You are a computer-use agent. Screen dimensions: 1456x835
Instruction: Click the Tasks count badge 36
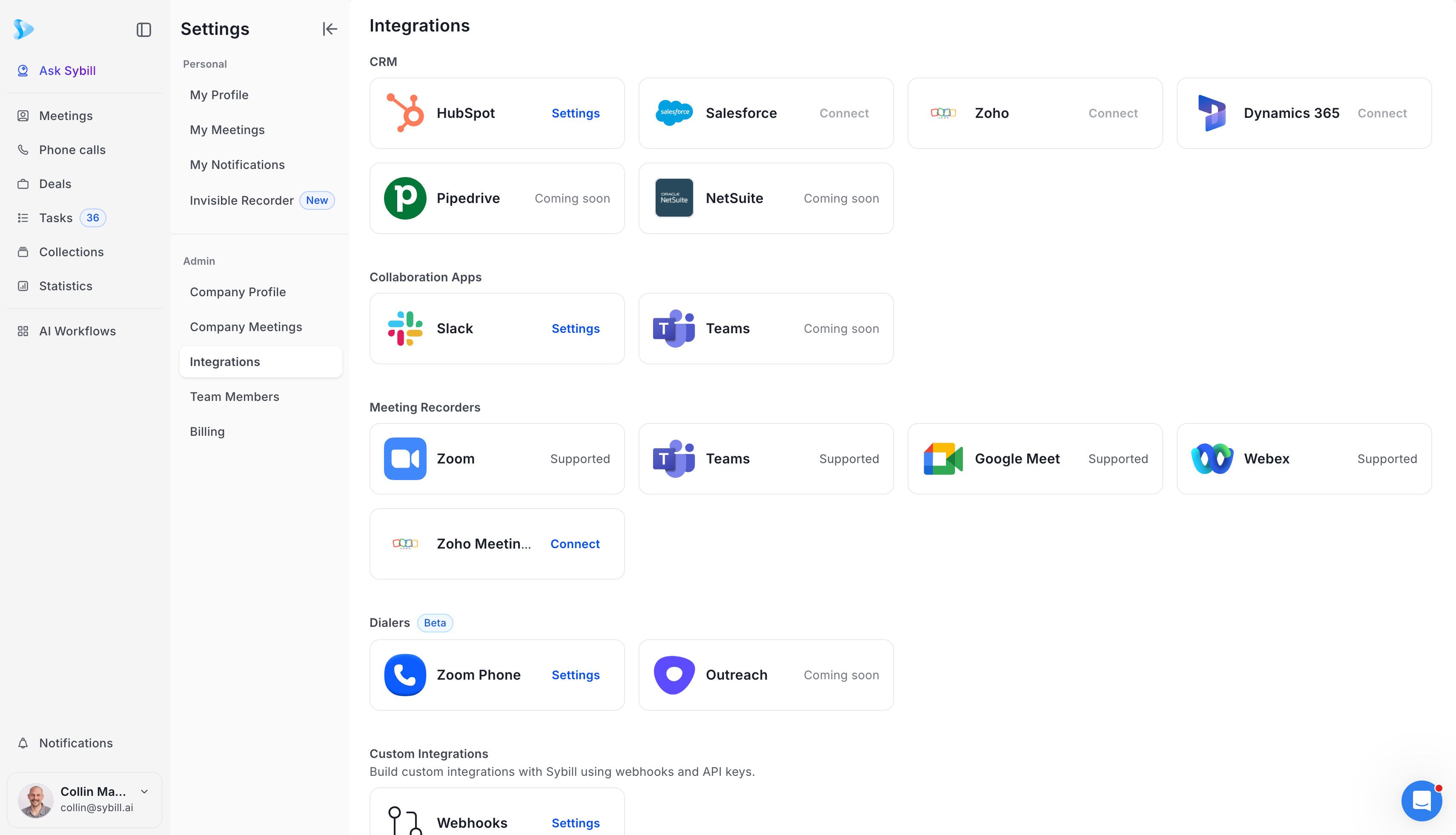click(93, 218)
